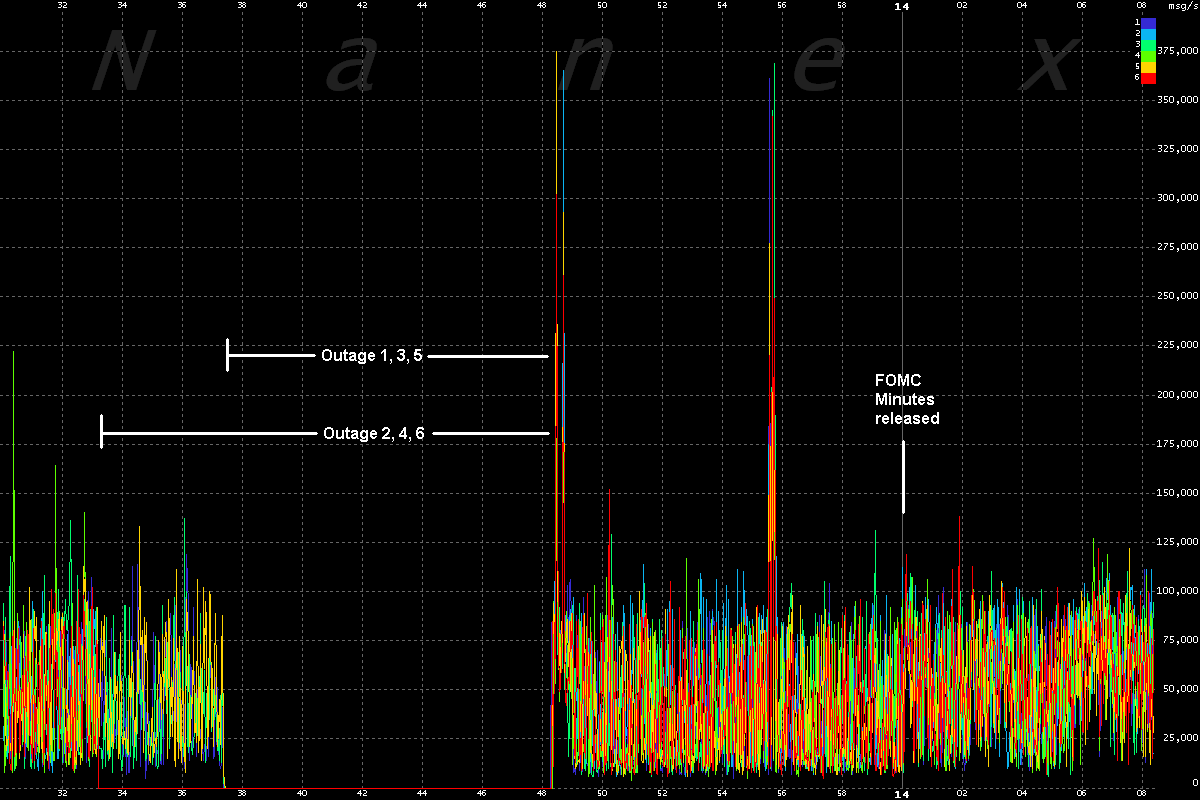Click minute label "32" on the bottom axis
This screenshot has height=800, width=1200.
(x=62, y=794)
